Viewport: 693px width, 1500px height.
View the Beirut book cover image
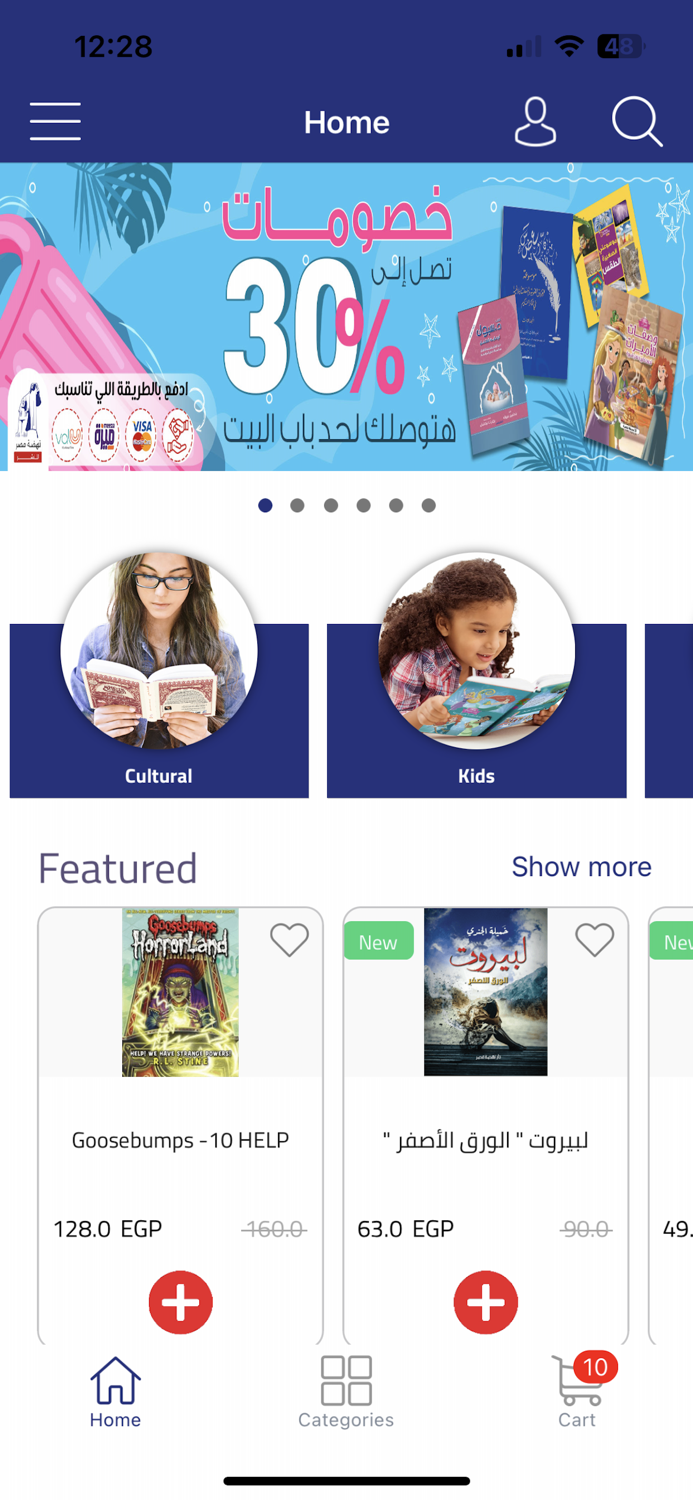click(486, 992)
